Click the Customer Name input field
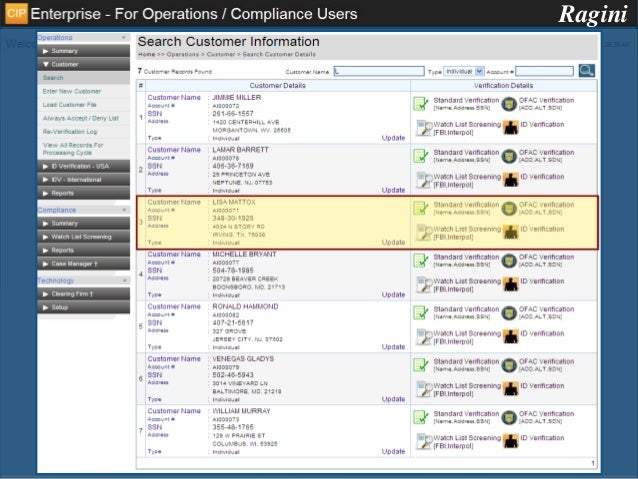Screen dimensions: 638x479 coord(379,71)
